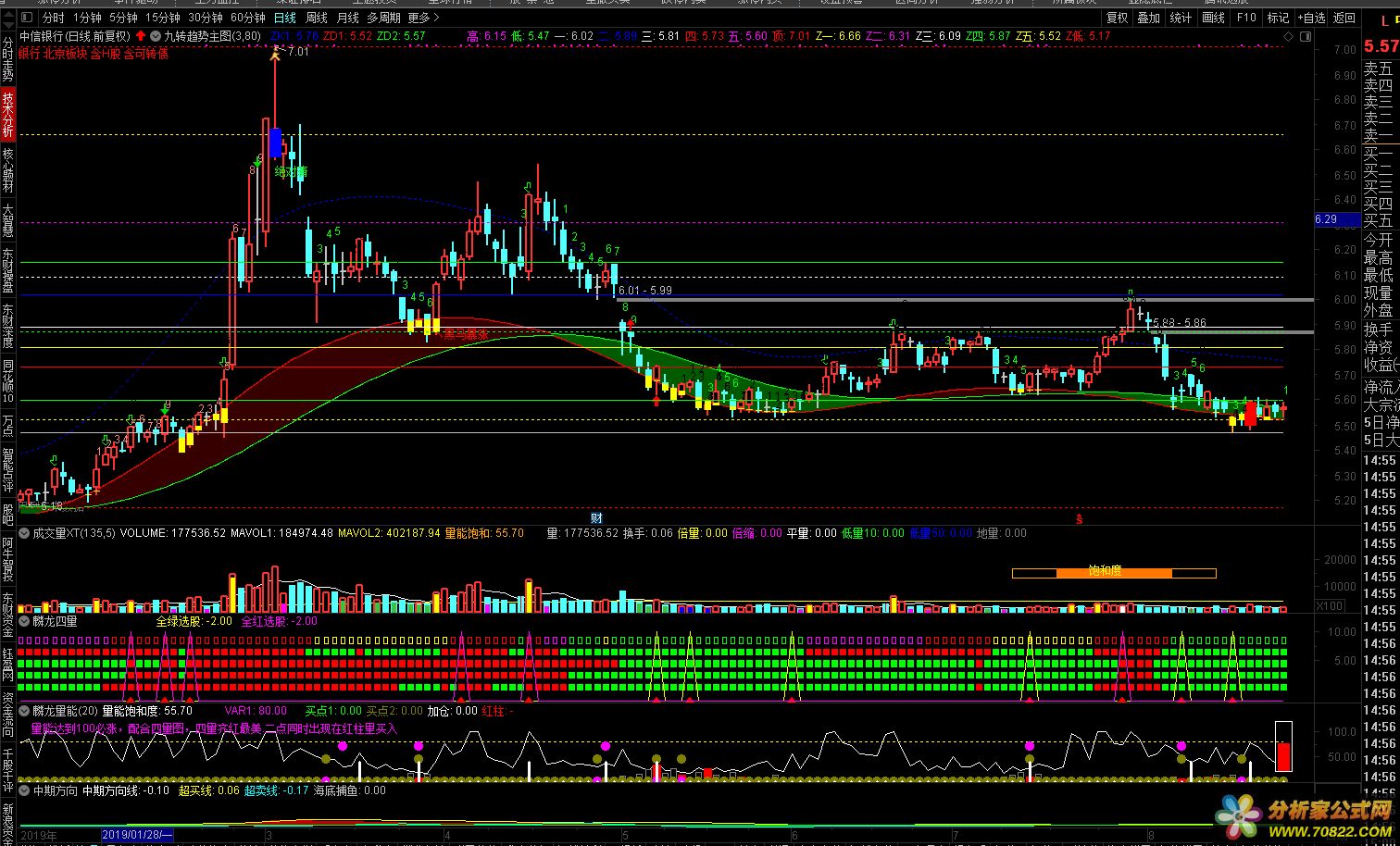The image size is (1400, 846).
Task: Switch to the 日线 daily chart
Action: click(285, 18)
